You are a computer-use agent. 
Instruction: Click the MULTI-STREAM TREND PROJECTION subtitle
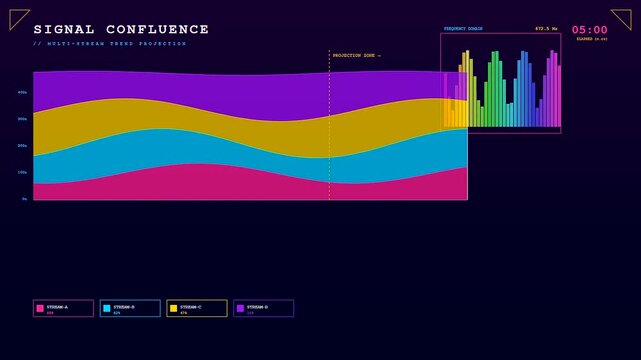point(110,43)
